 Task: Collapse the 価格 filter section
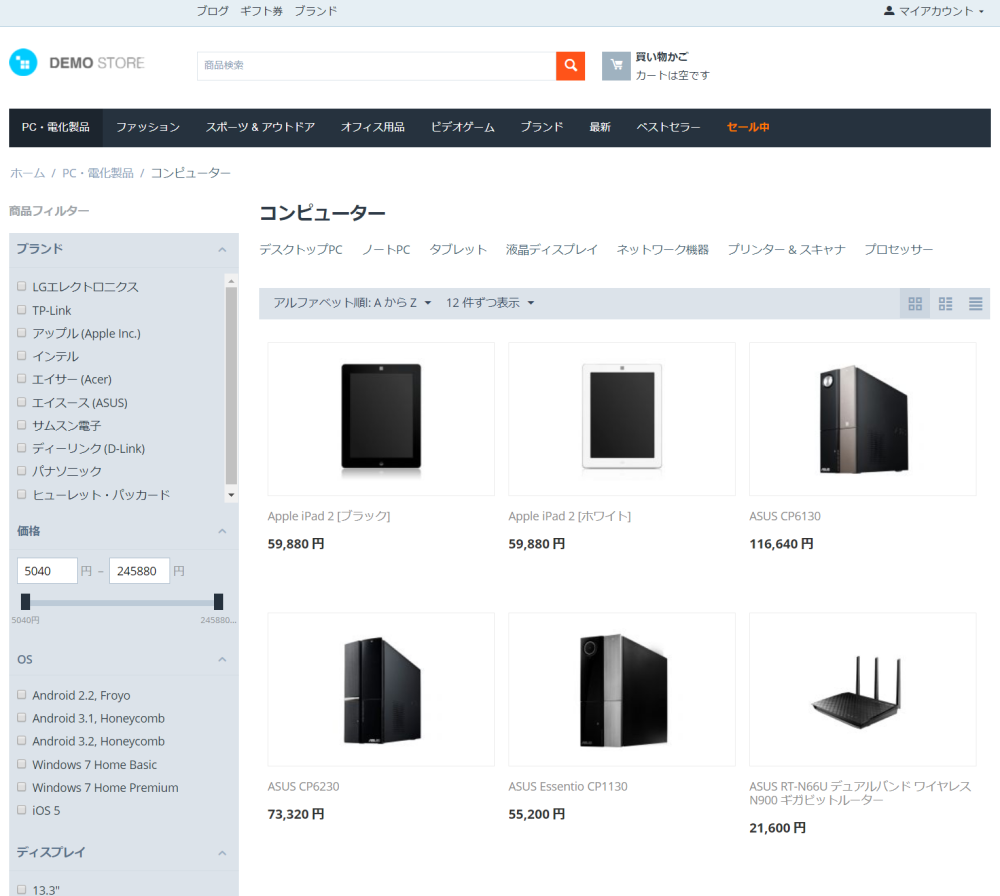[222, 531]
